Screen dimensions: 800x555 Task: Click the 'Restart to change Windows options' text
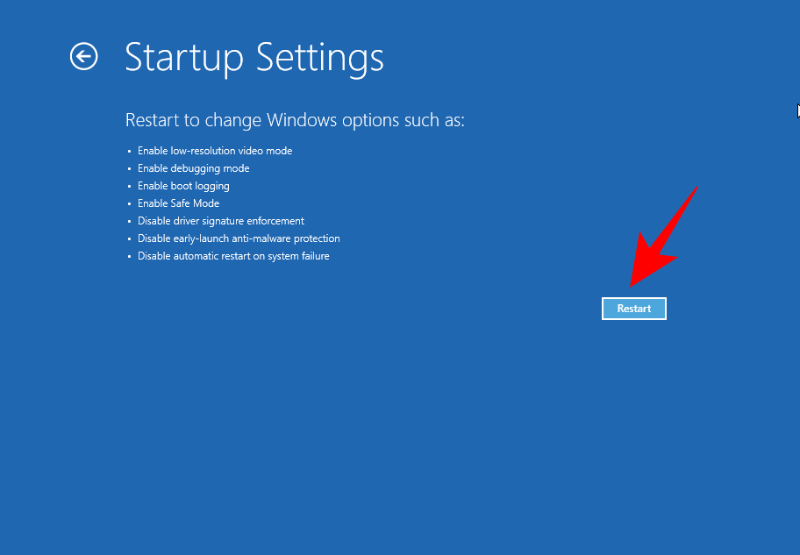pyautogui.click(x=295, y=120)
